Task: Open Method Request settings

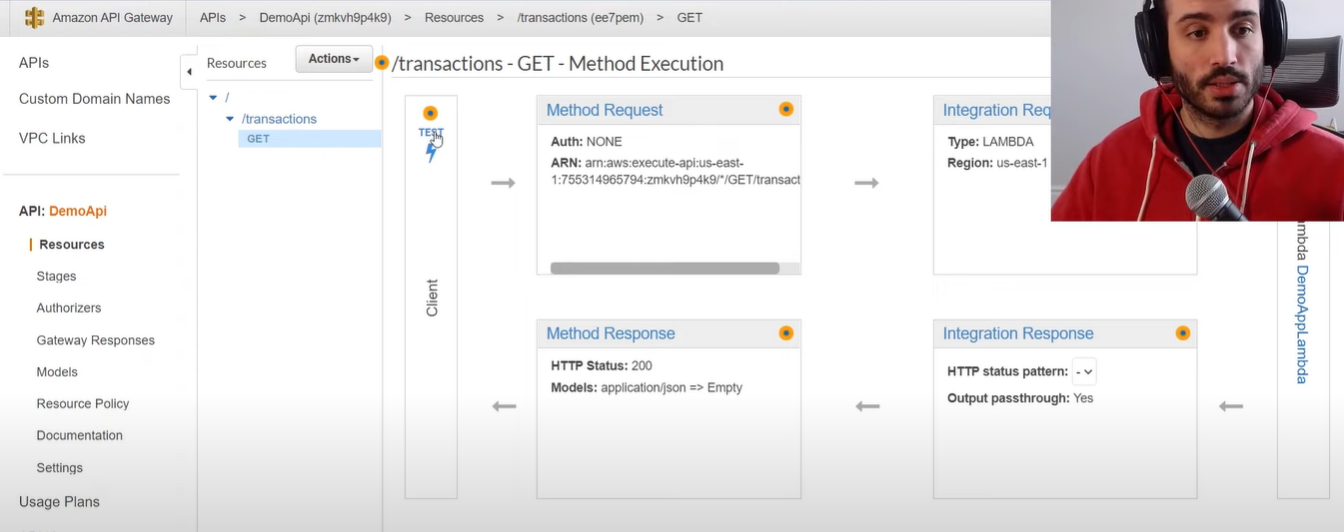Action: pos(604,110)
